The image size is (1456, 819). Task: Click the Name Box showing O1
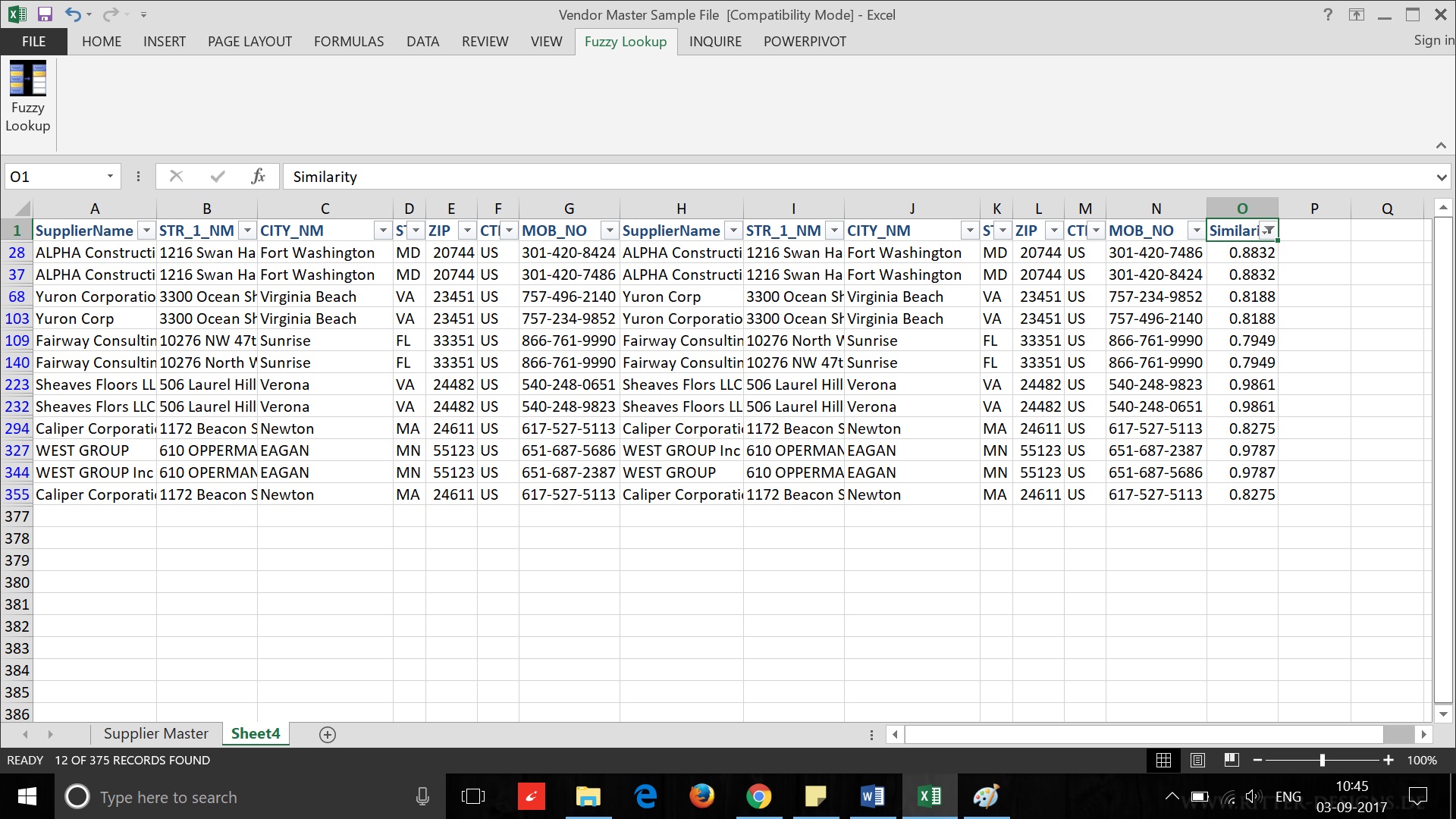pyautogui.click(x=55, y=177)
